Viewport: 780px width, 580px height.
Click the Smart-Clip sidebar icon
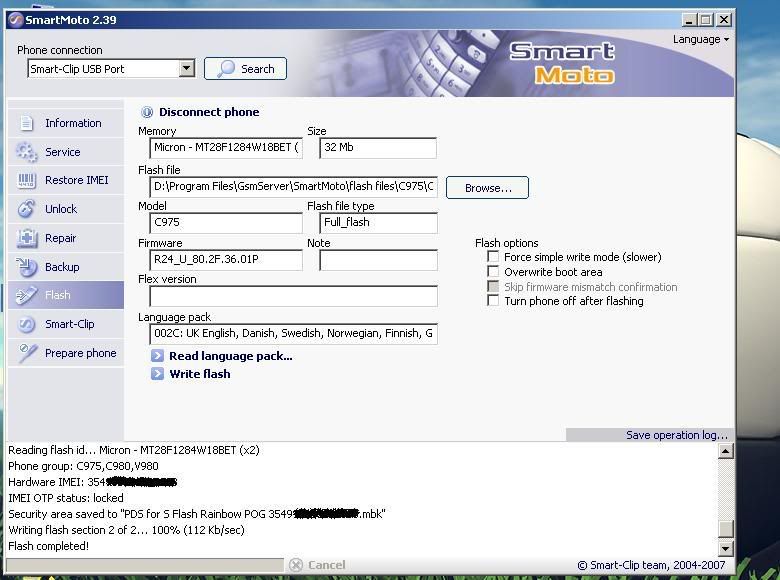pos(26,324)
